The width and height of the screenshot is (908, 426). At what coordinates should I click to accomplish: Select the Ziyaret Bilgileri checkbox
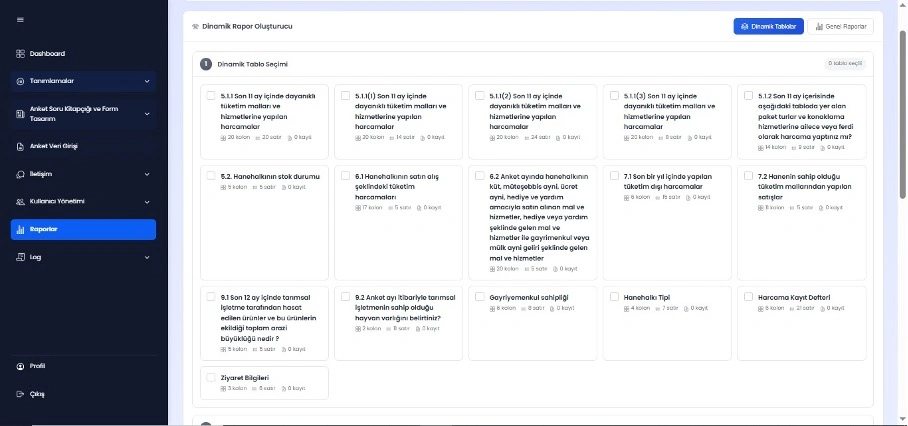pyautogui.click(x=211, y=377)
